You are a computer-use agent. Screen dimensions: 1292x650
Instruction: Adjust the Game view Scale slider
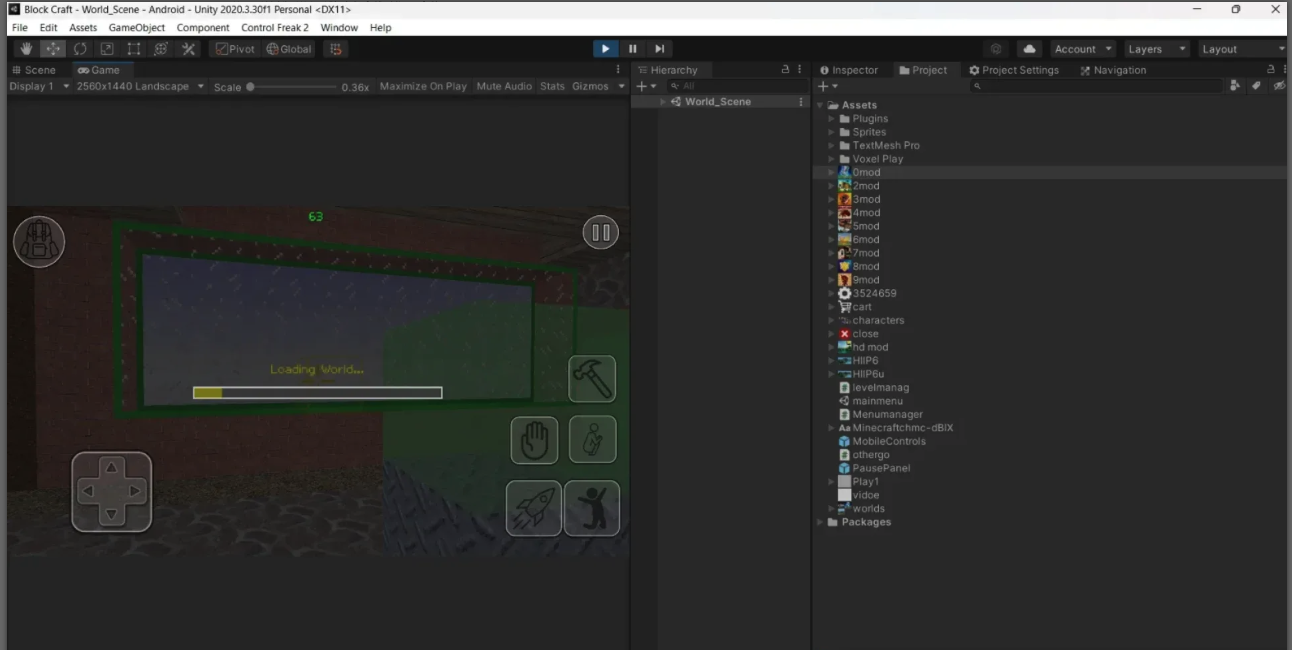coord(290,87)
